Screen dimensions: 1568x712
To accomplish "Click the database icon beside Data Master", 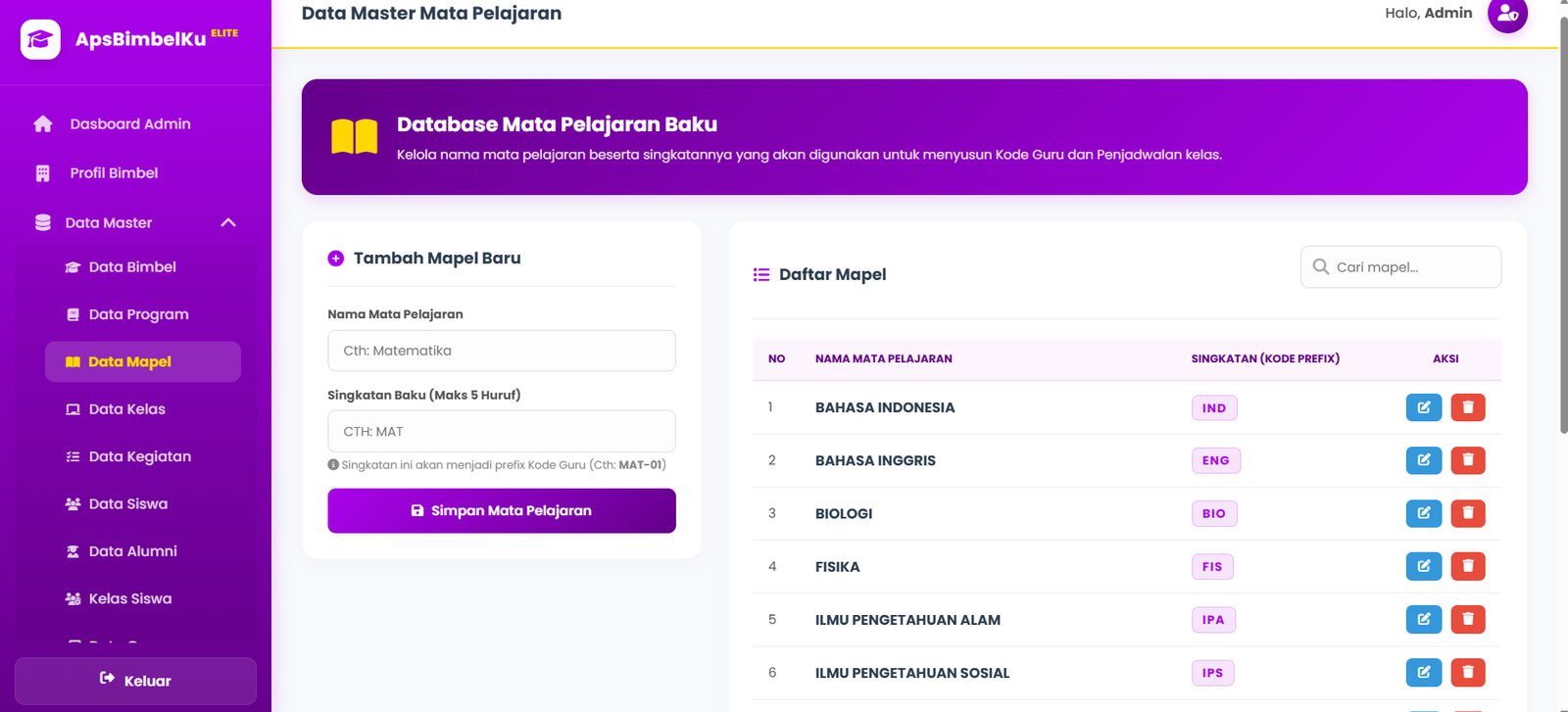I will coord(43,222).
